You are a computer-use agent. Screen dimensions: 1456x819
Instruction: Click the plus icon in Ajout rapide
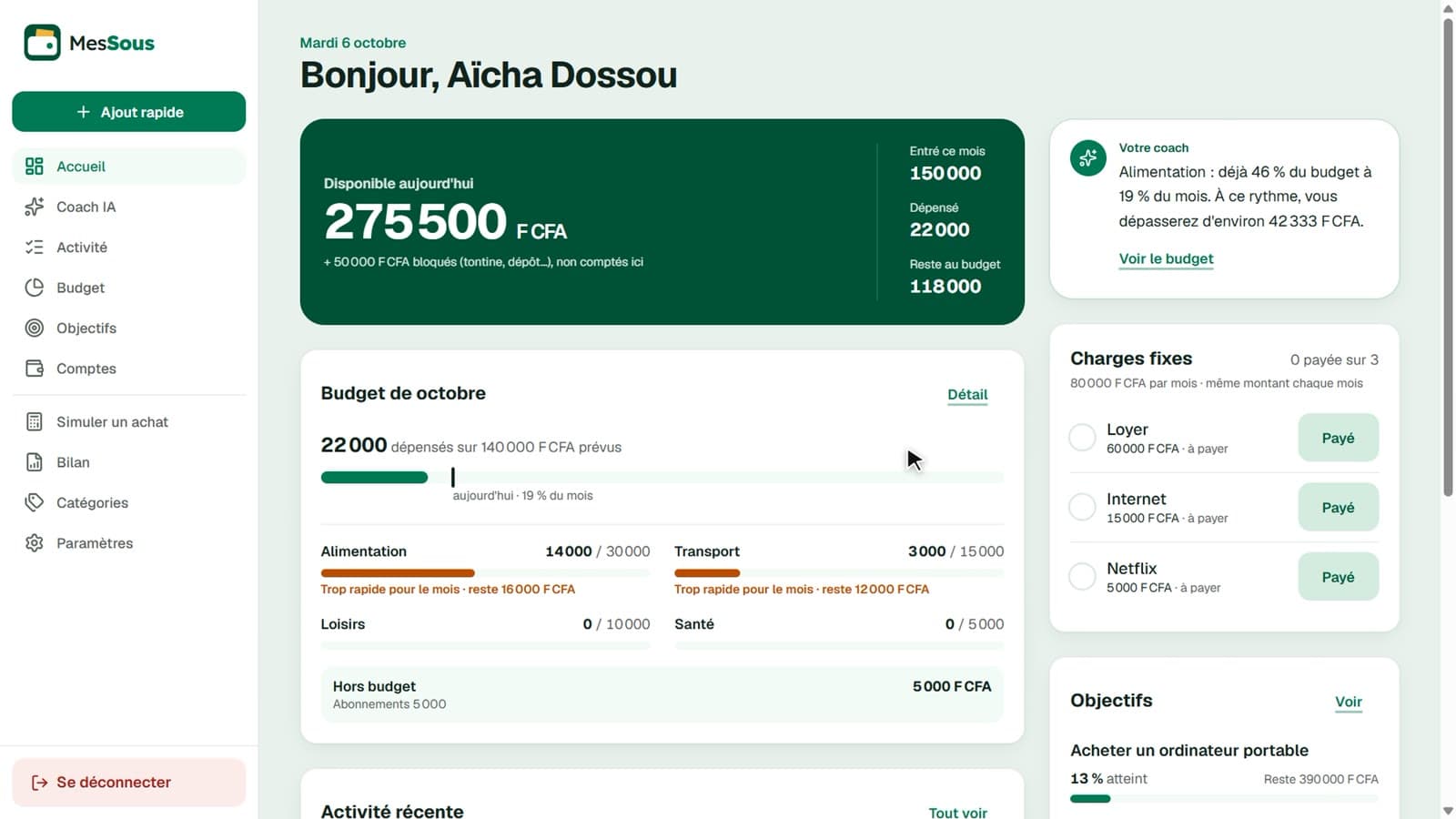click(x=83, y=112)
